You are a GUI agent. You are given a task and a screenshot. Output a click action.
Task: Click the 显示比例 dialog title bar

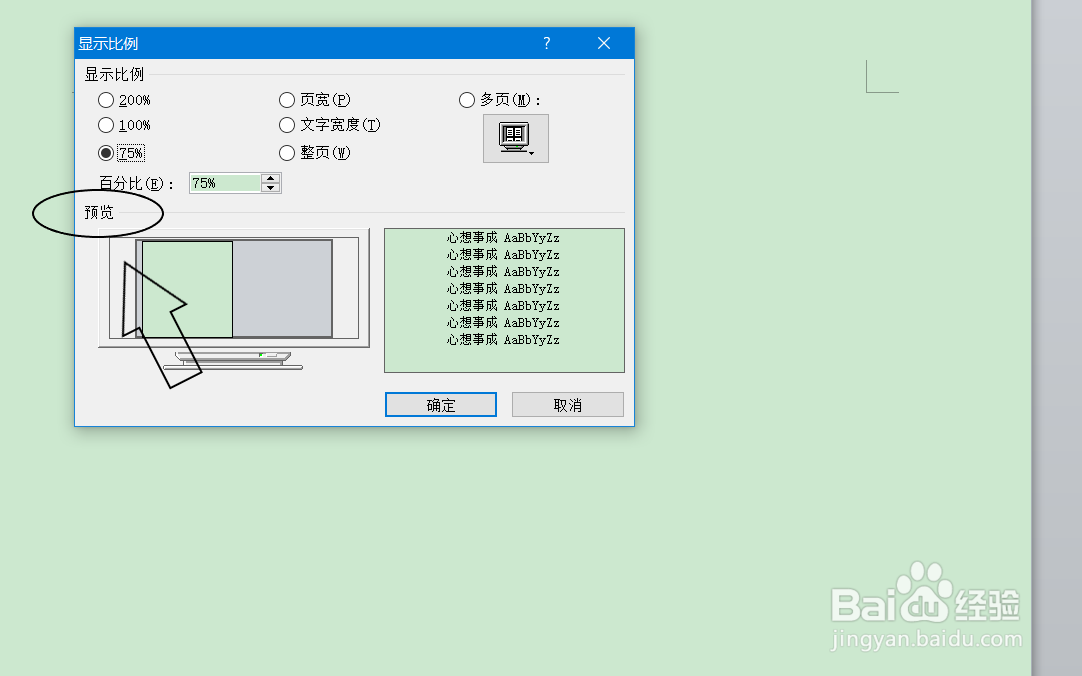pos(300,43)
